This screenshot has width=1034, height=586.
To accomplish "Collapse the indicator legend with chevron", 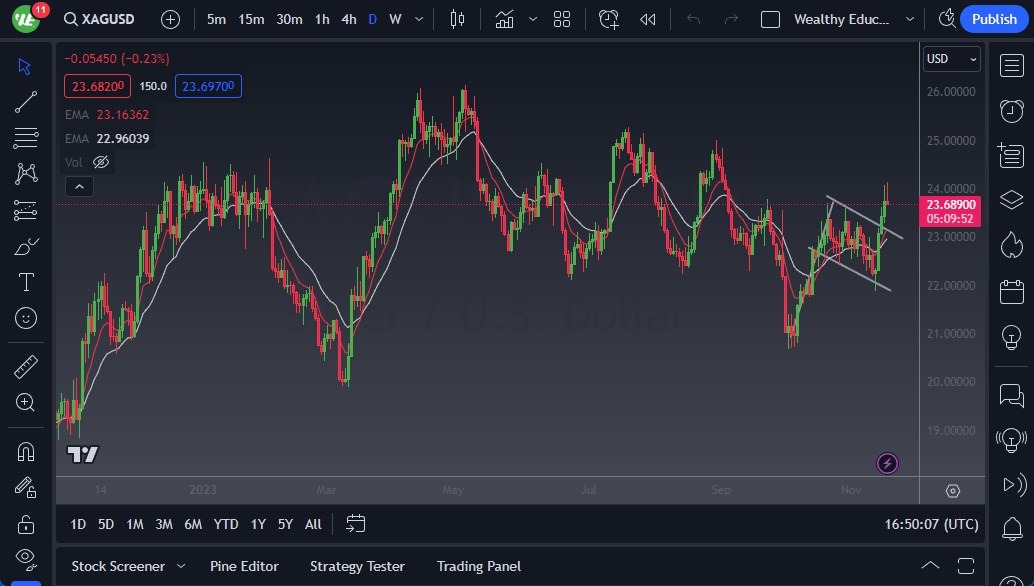I will pyautogui.click(x=78, y=186).
